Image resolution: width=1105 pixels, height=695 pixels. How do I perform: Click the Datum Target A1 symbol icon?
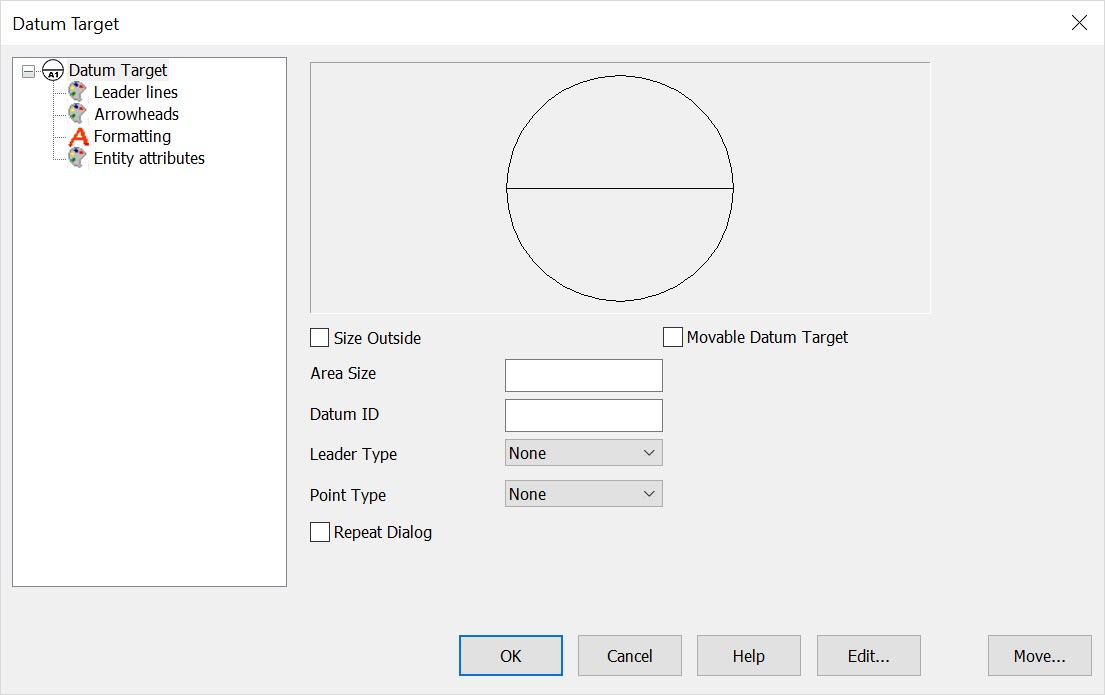(x=53, y=70)
